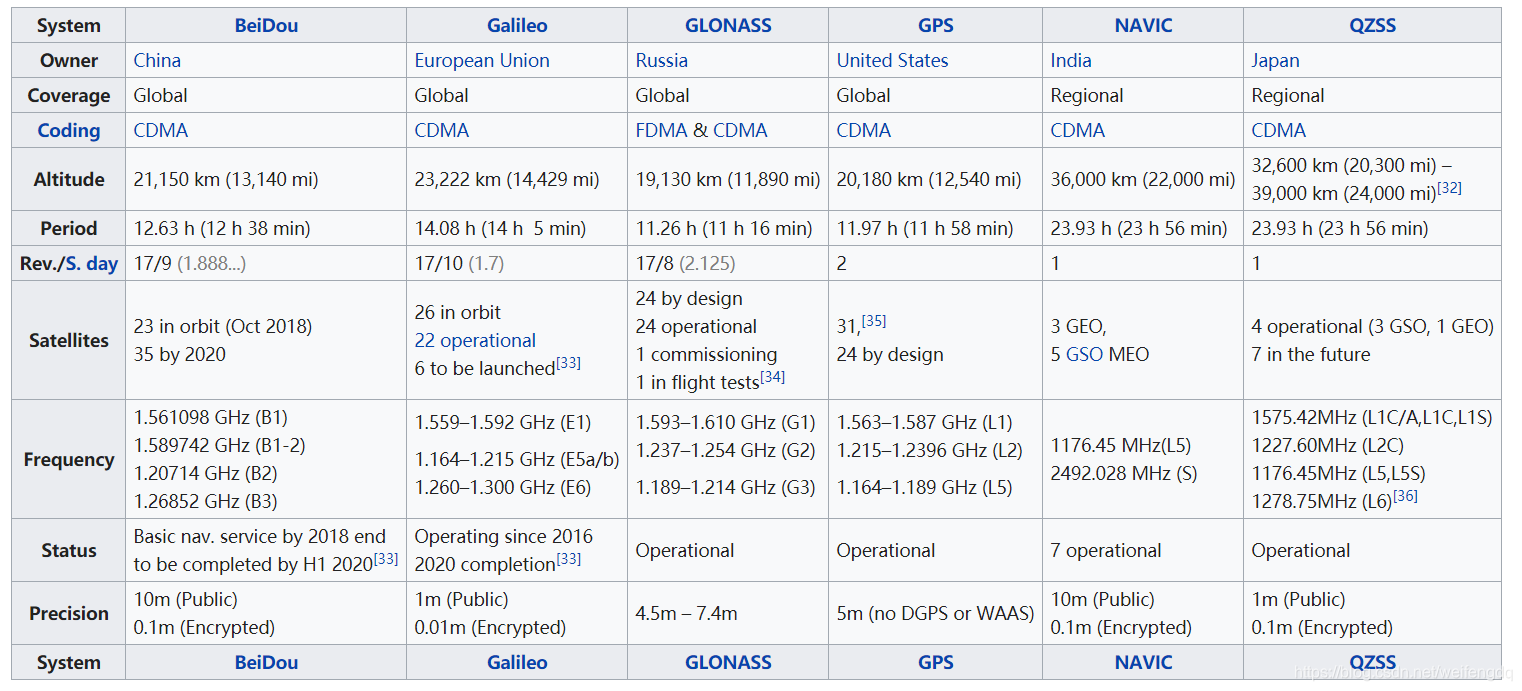Open the China link in Owner row
Viewport: 1522px width, 691px height.
tap(157, 60)
